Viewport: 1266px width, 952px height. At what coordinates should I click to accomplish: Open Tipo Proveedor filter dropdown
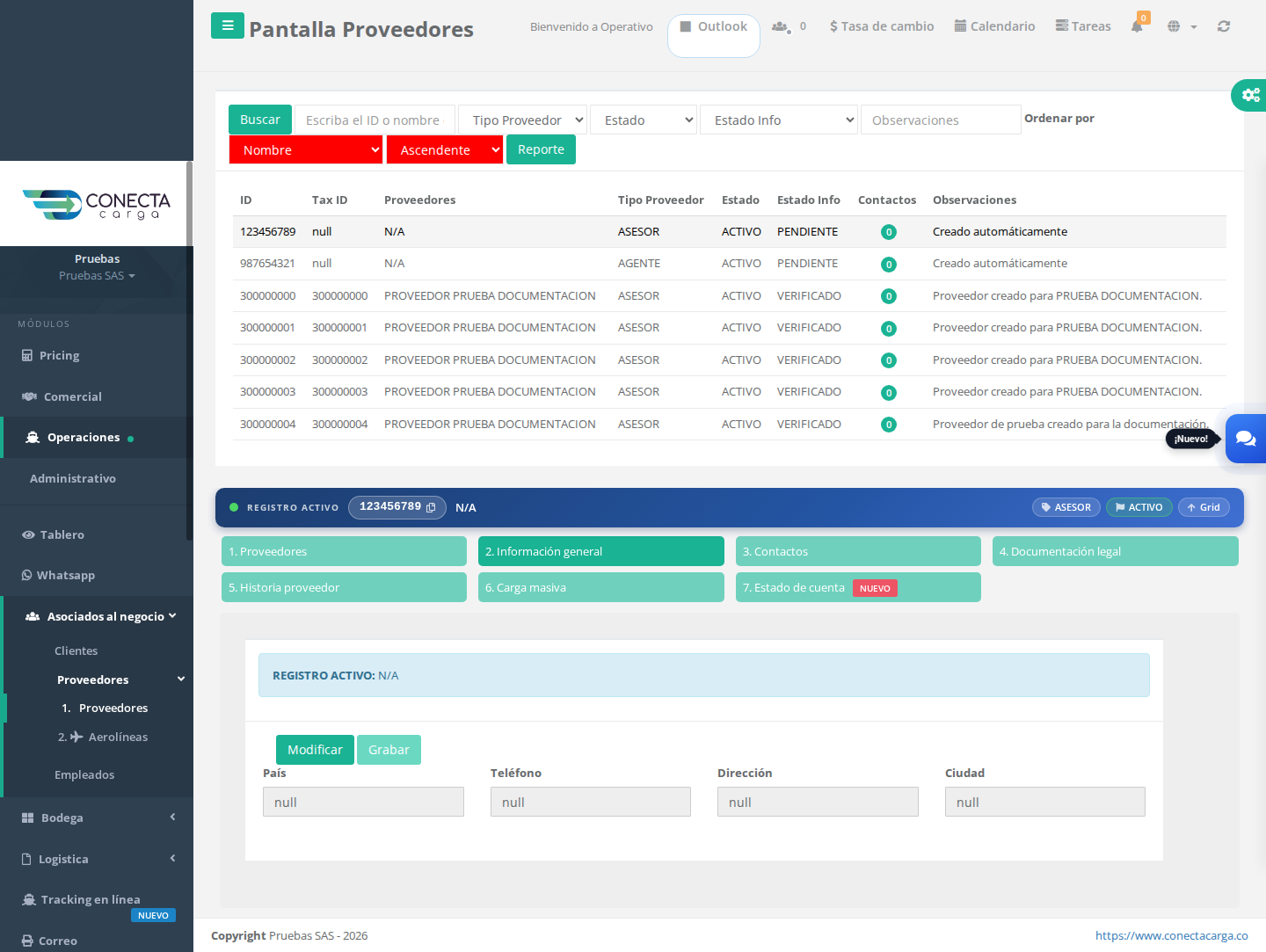(523, 120)
